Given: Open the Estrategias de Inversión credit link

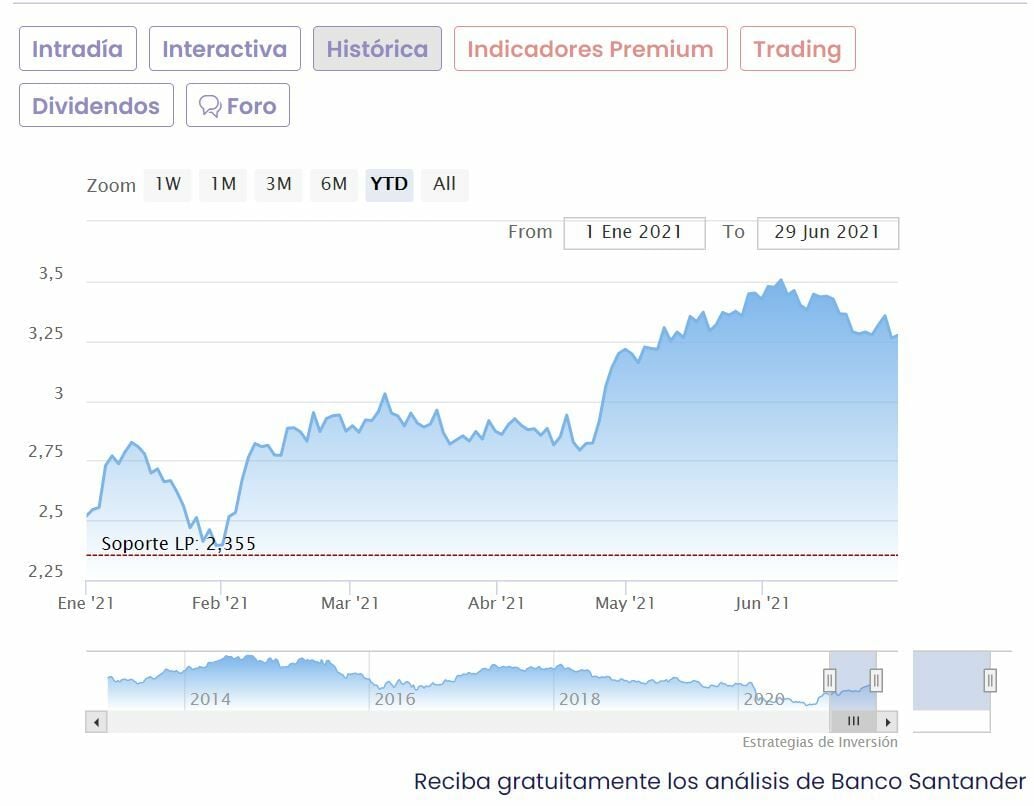Looking at the screenshot, I should tap(819, 742).
